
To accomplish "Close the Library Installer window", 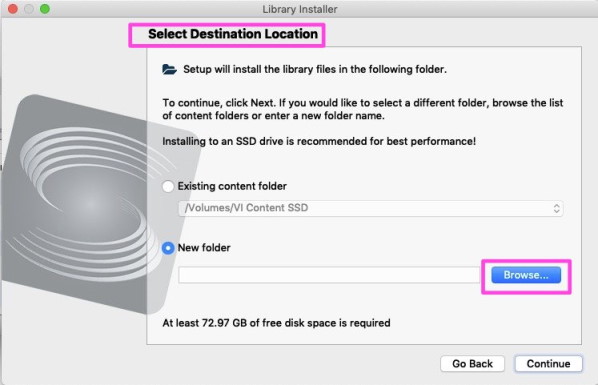I will point(13,9).
